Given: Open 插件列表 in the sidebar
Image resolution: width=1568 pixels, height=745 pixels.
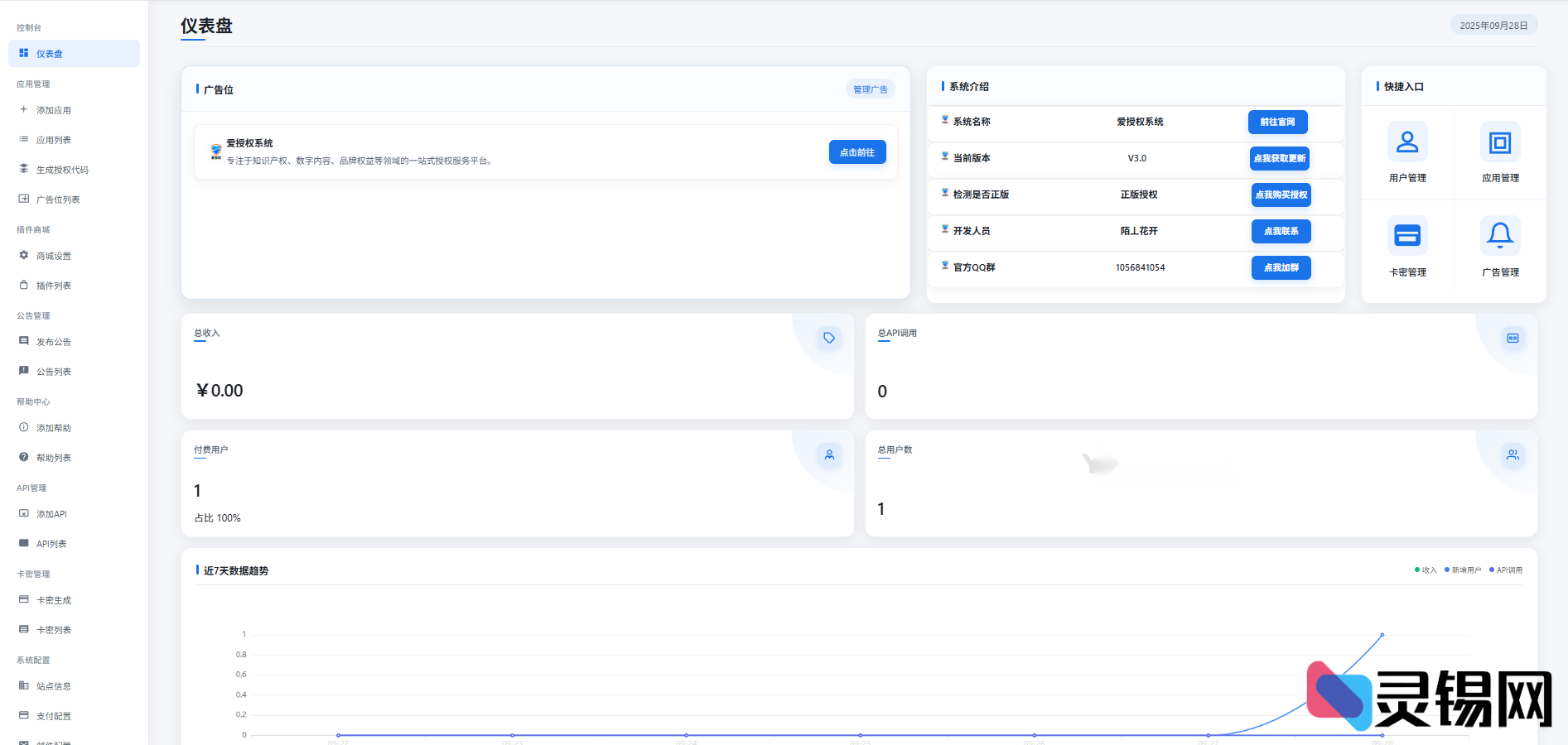Looking at the screenshot, I should [x=54, y=286].
